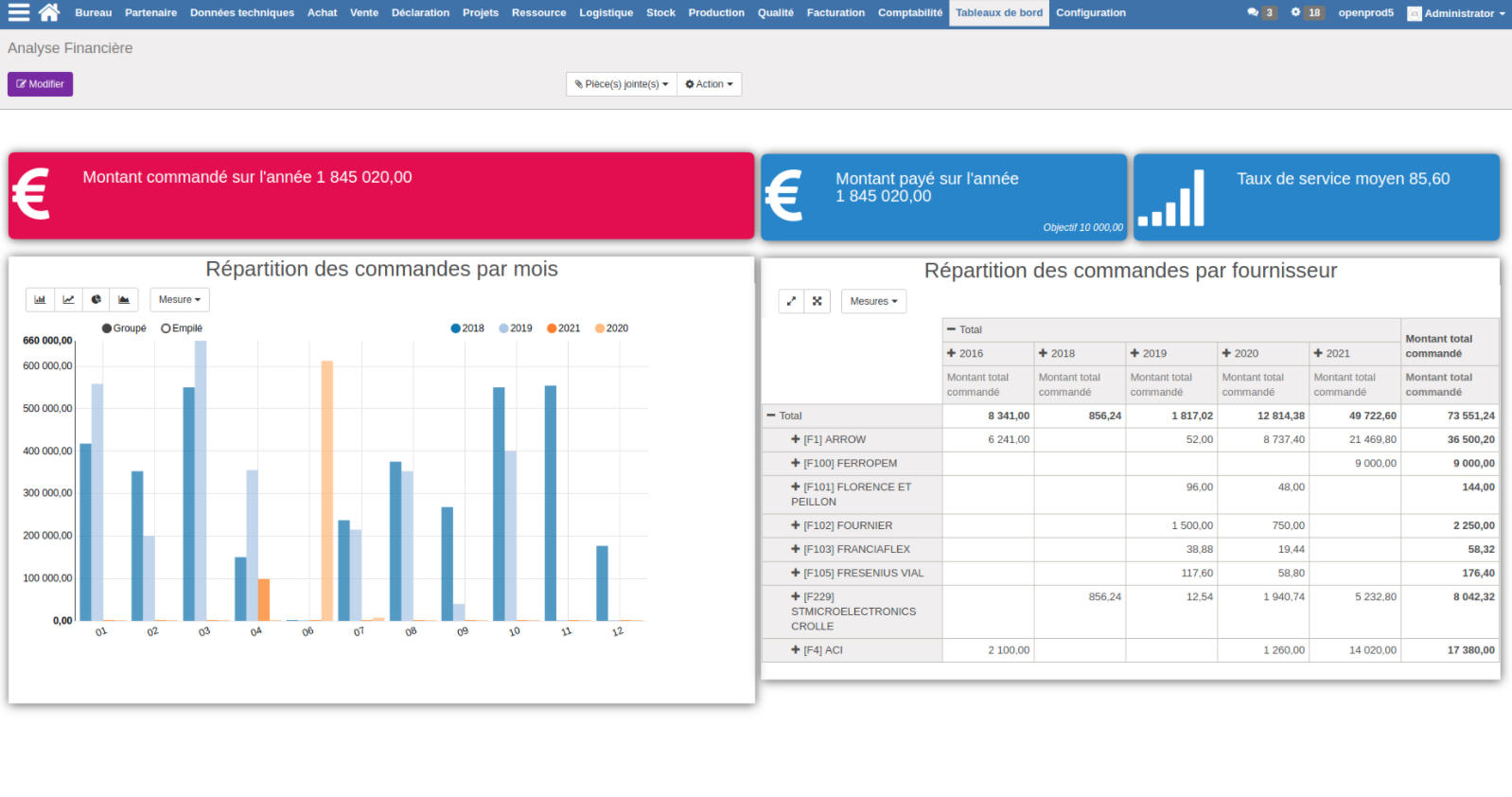Select the Groupé display option
Screen dimensions: 1512x797
(x=124, y=328)
